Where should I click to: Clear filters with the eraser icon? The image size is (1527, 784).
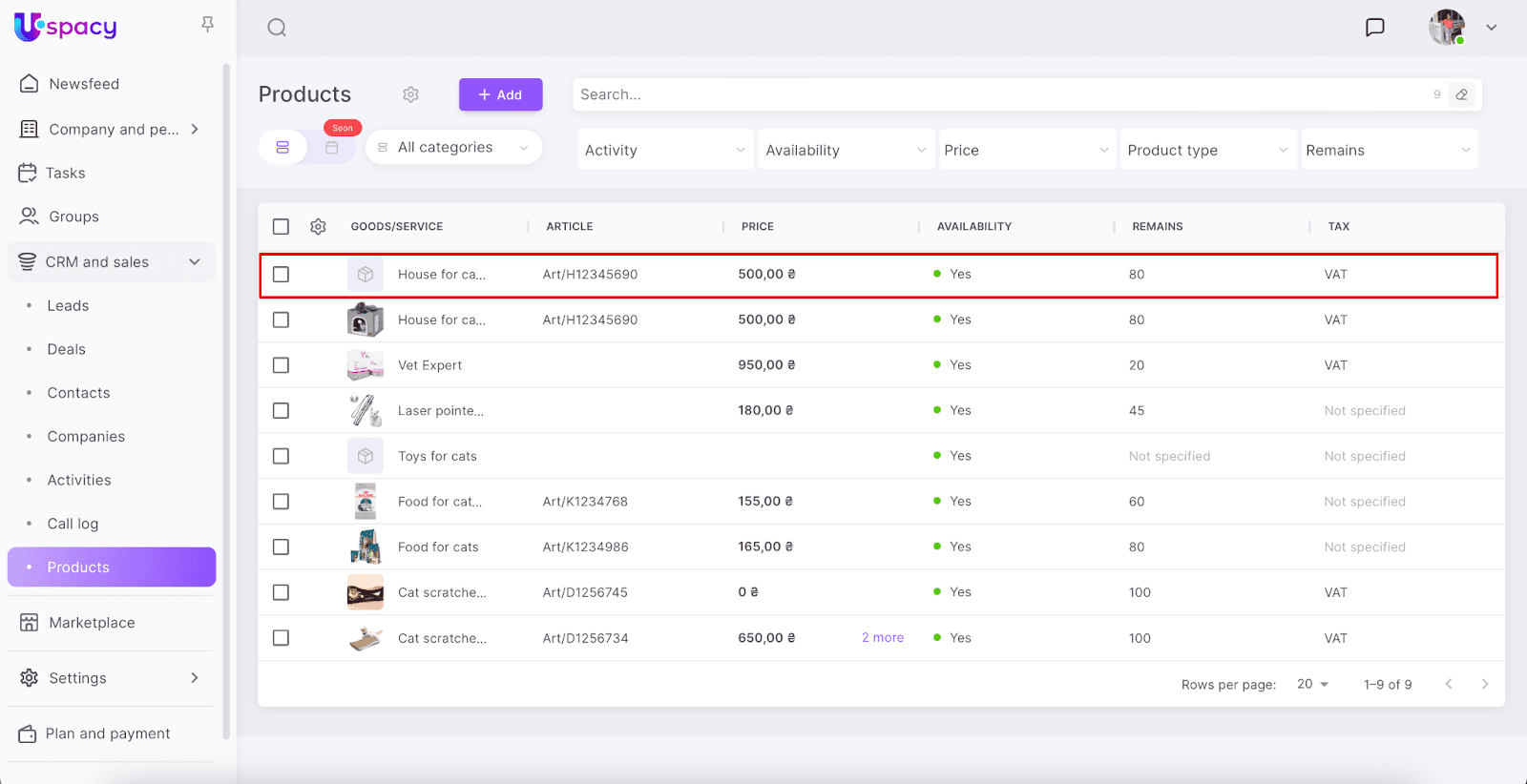point(1461,94)
